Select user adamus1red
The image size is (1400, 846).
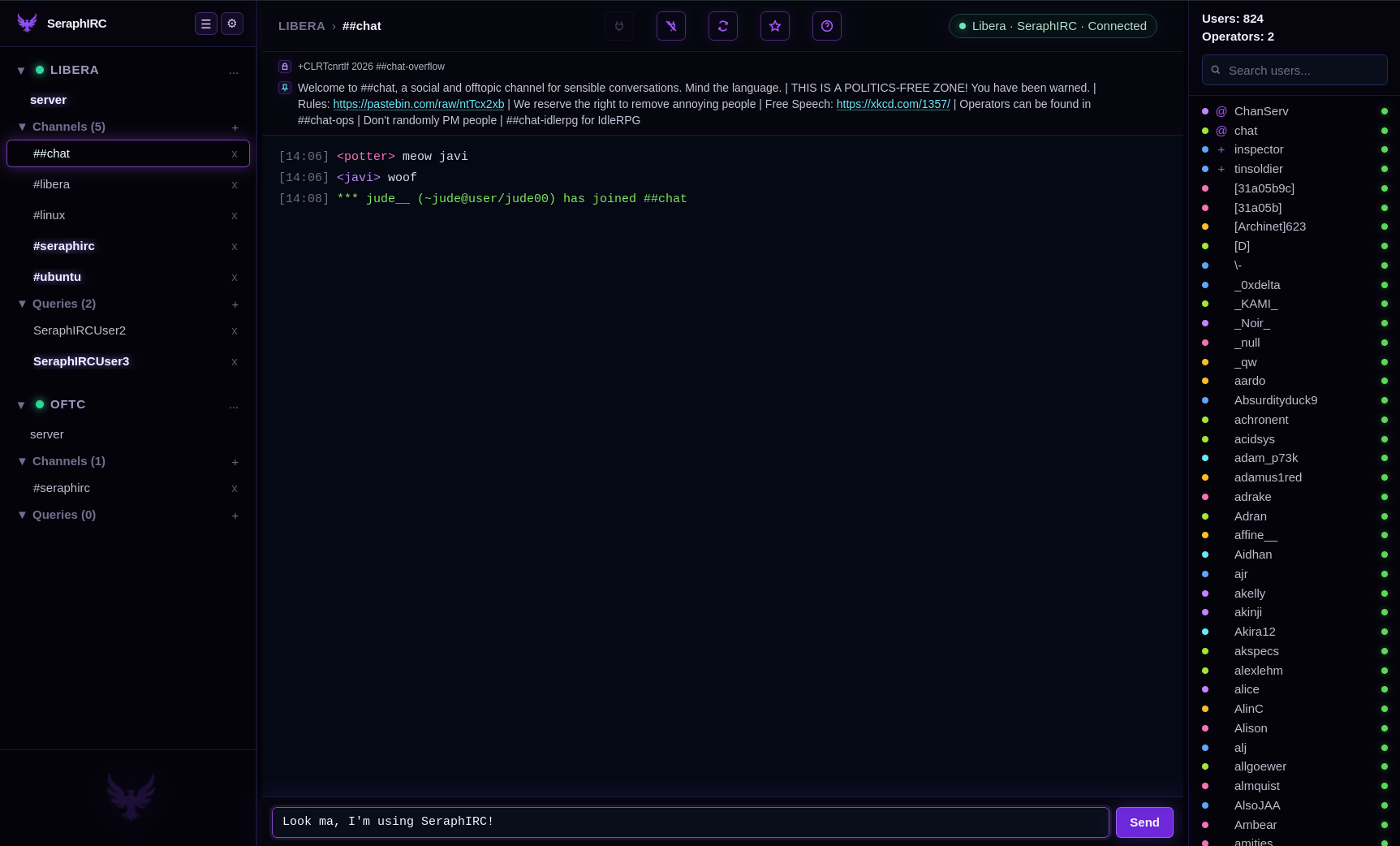[x=1294, y=477]
